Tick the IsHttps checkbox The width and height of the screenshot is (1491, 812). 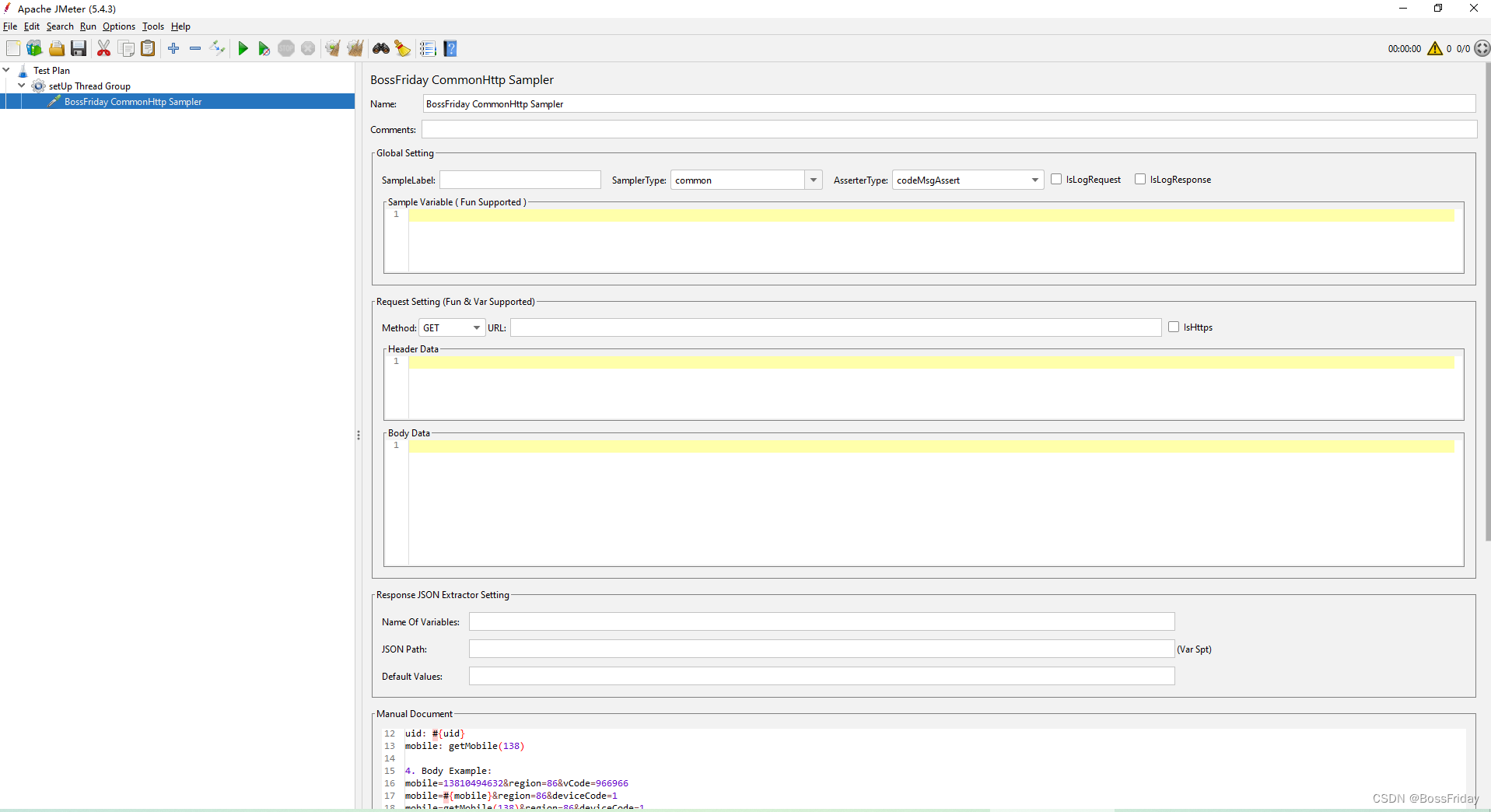point(1174,327)
